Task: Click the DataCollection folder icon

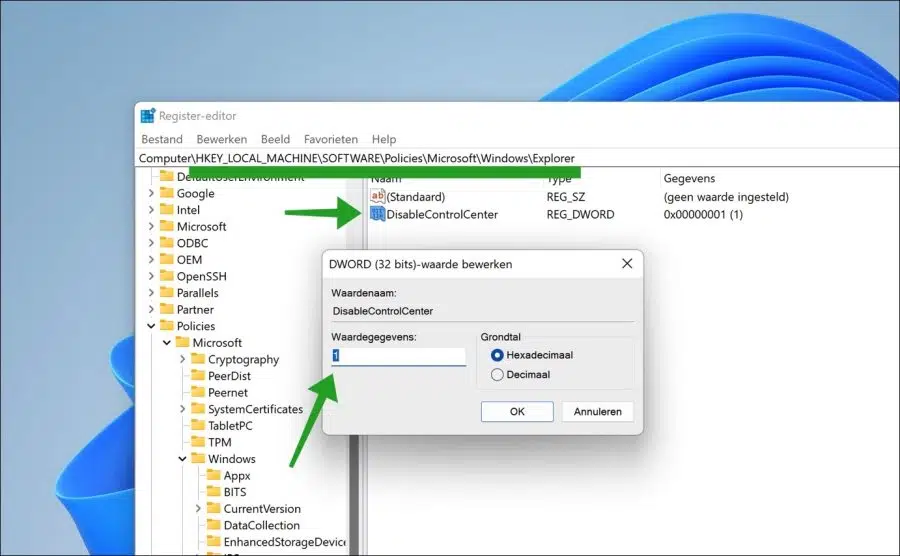Action: pyautogui.click(x=214, y=525)
